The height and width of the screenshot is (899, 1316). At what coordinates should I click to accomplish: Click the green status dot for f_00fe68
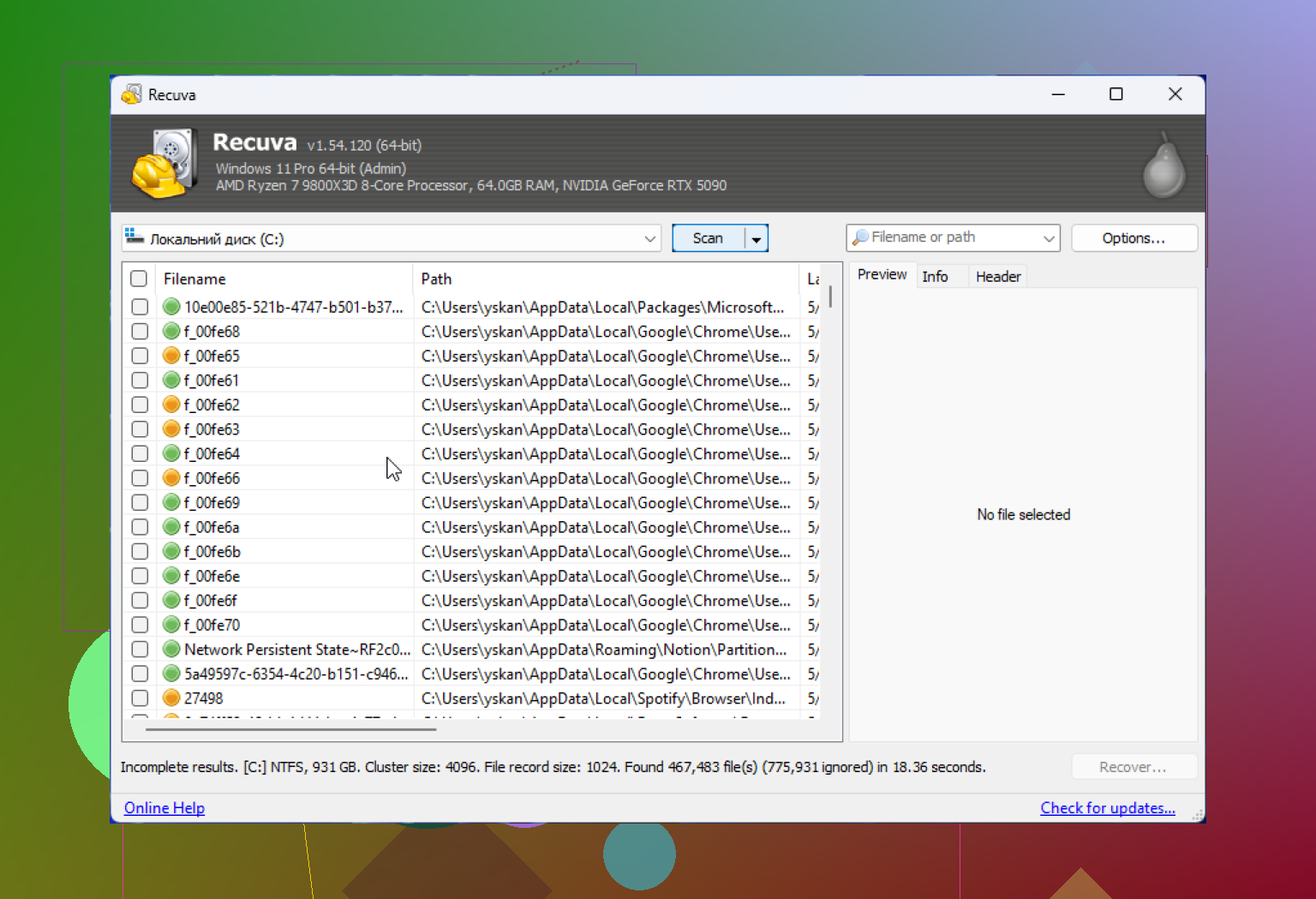(x=171, y=331)
